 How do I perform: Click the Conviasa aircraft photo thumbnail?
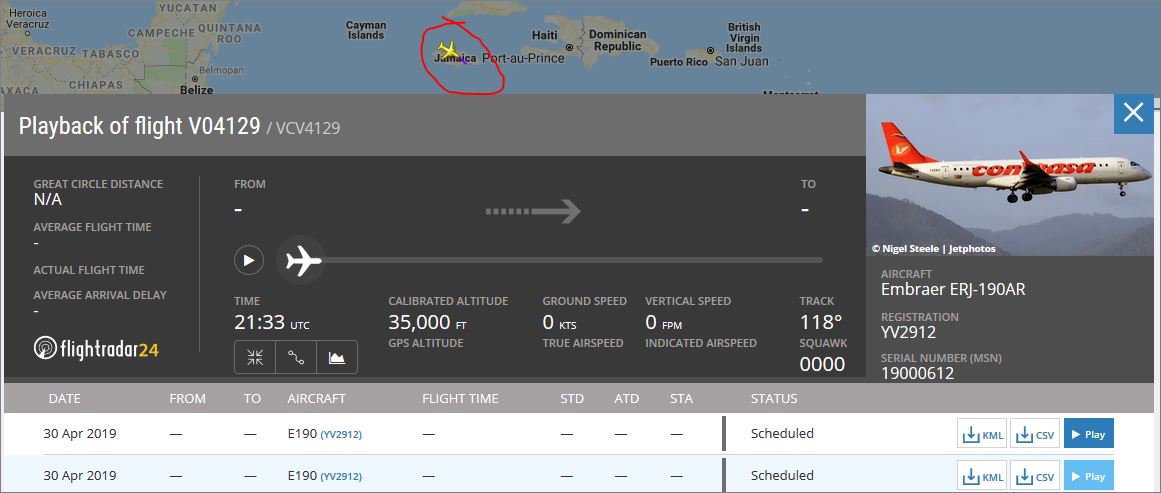click(x=1009, y=175)
